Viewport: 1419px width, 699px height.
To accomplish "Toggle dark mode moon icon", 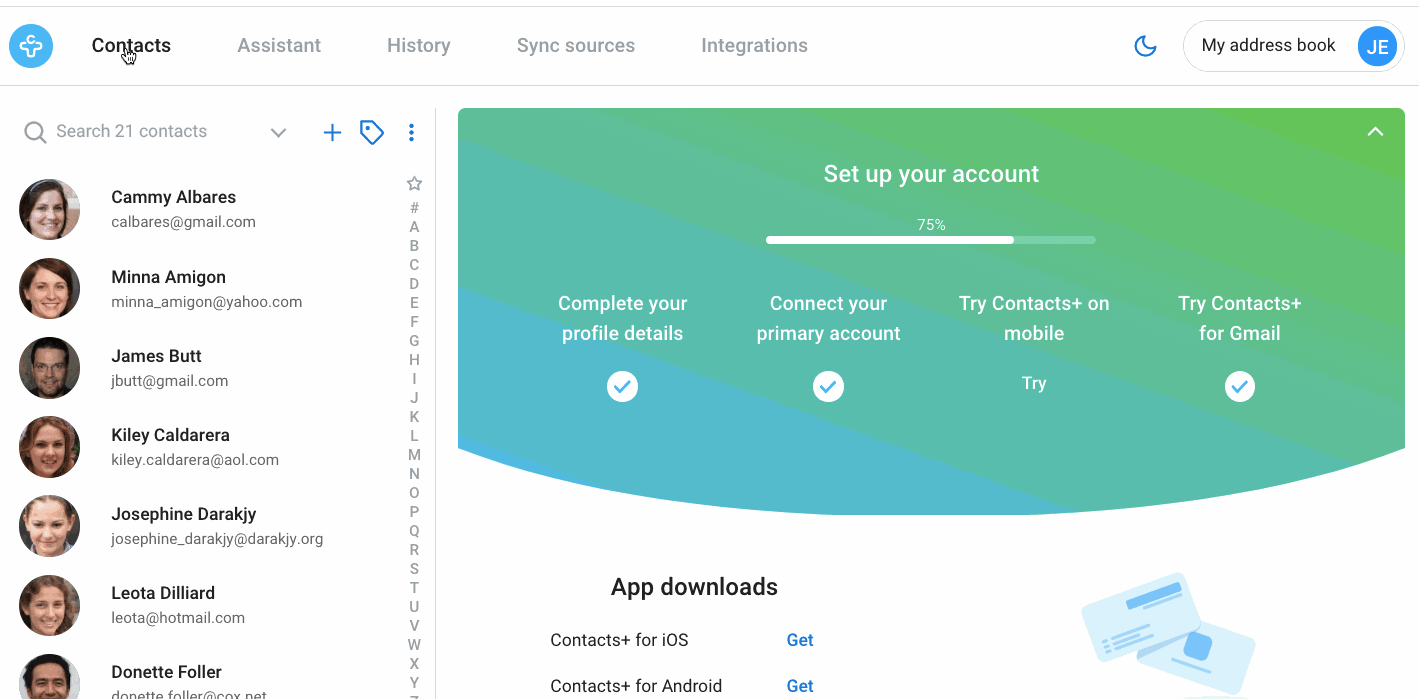I will click(1145, 46).
